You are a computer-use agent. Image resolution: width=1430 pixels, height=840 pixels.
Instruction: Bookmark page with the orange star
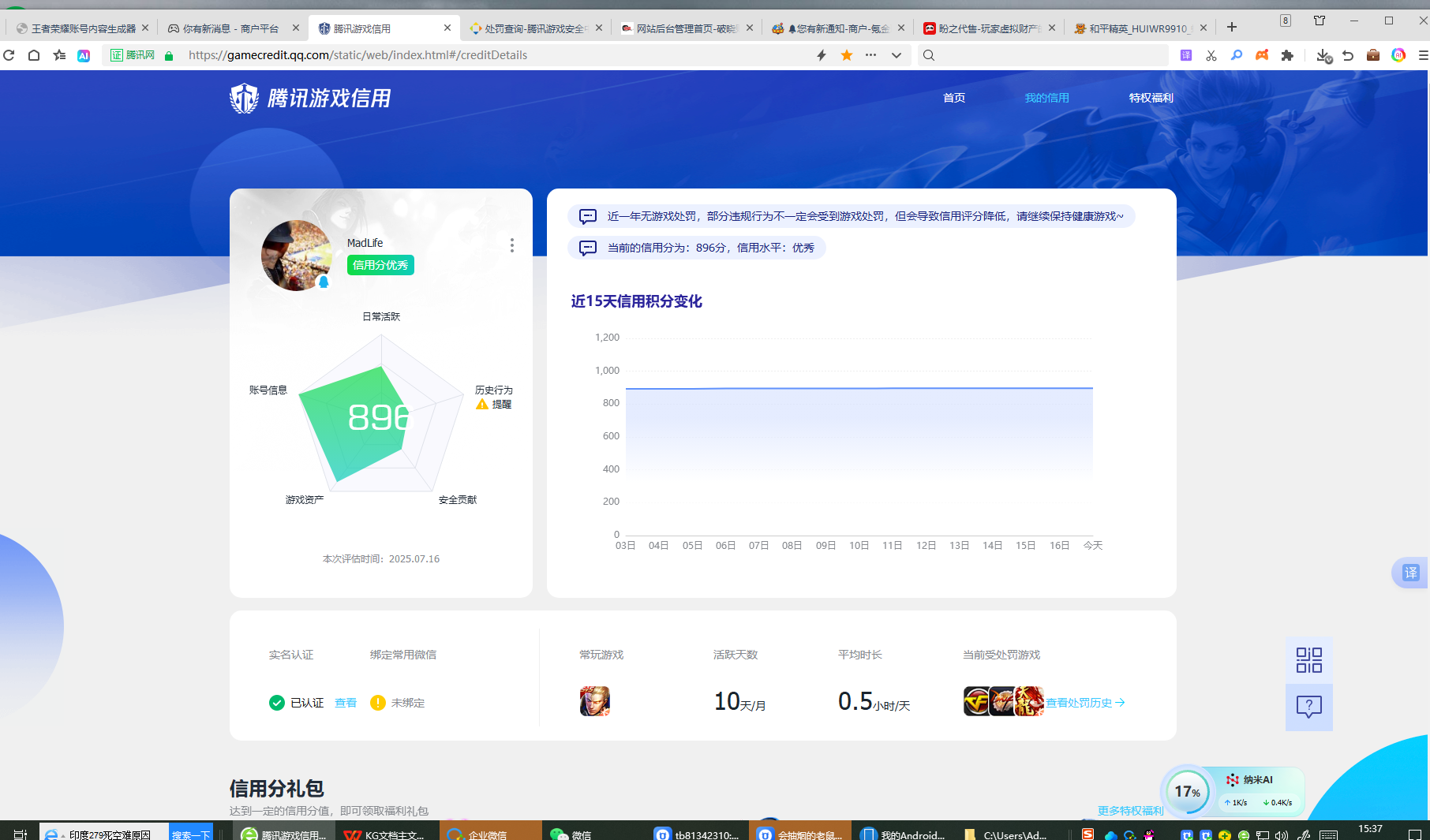[847, 55]
